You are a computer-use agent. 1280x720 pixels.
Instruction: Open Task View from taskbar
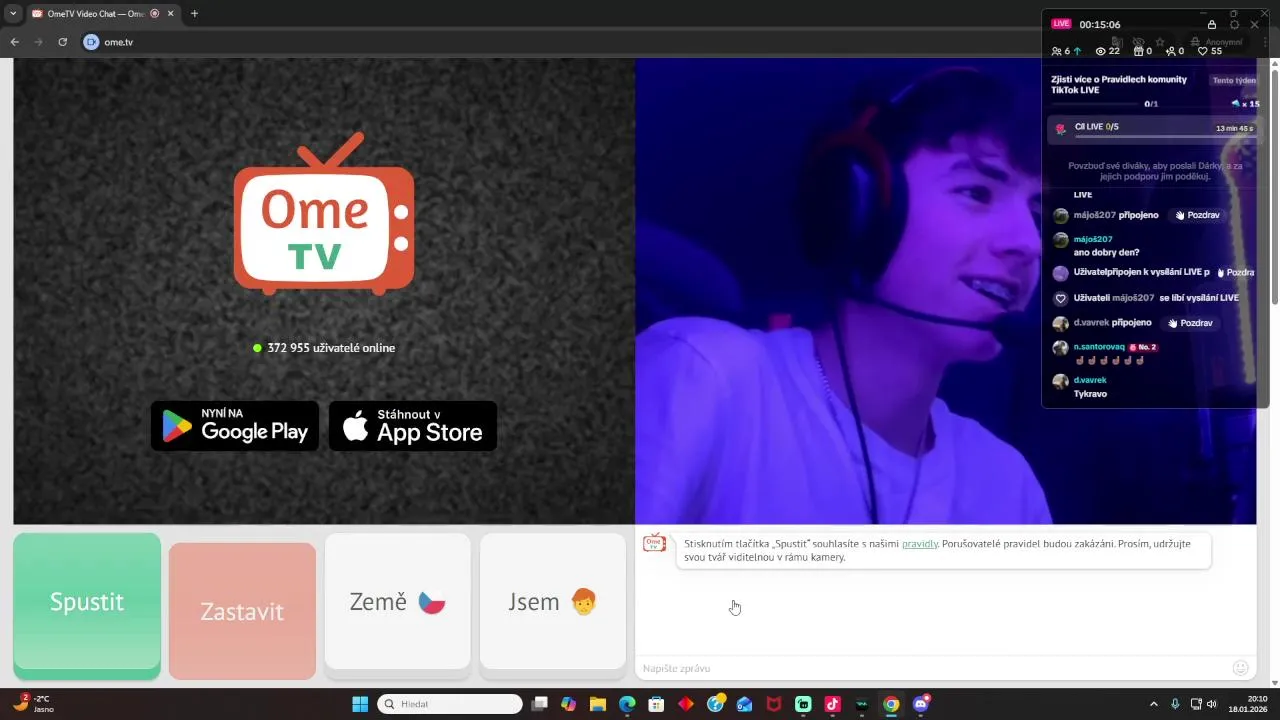[540, 704]
